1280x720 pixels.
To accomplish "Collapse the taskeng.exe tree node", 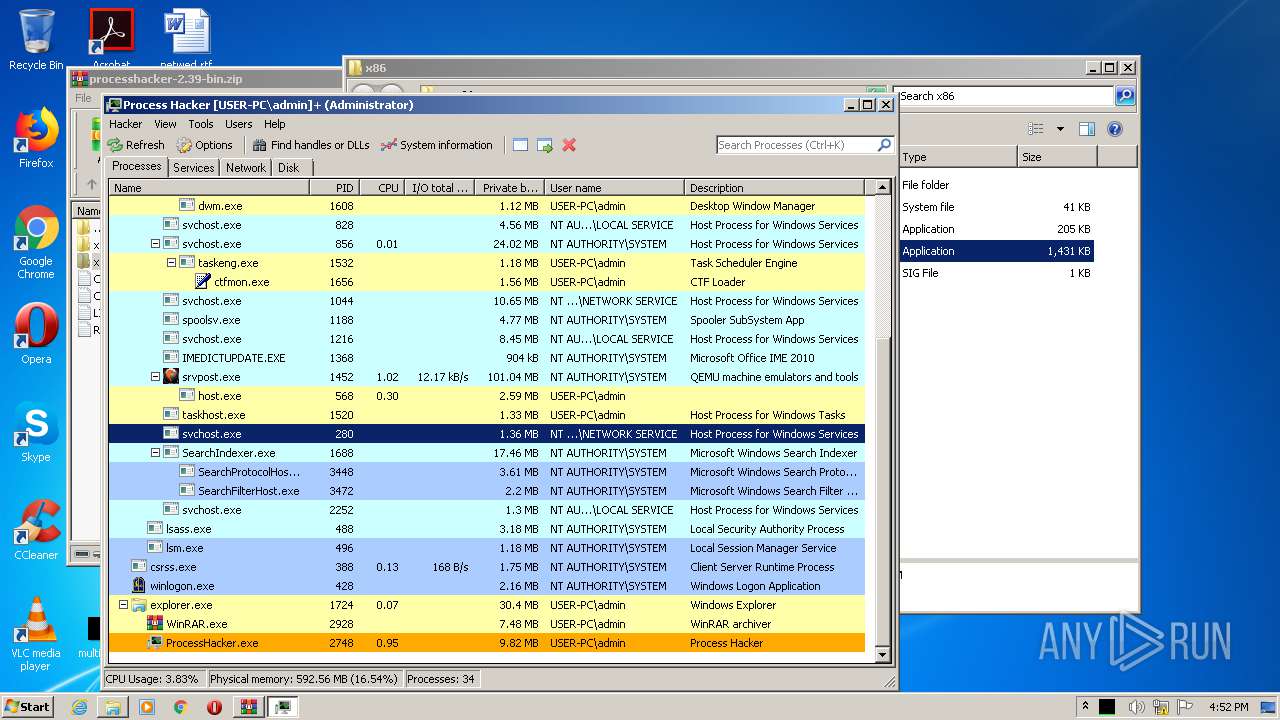I will coord(171,263).
